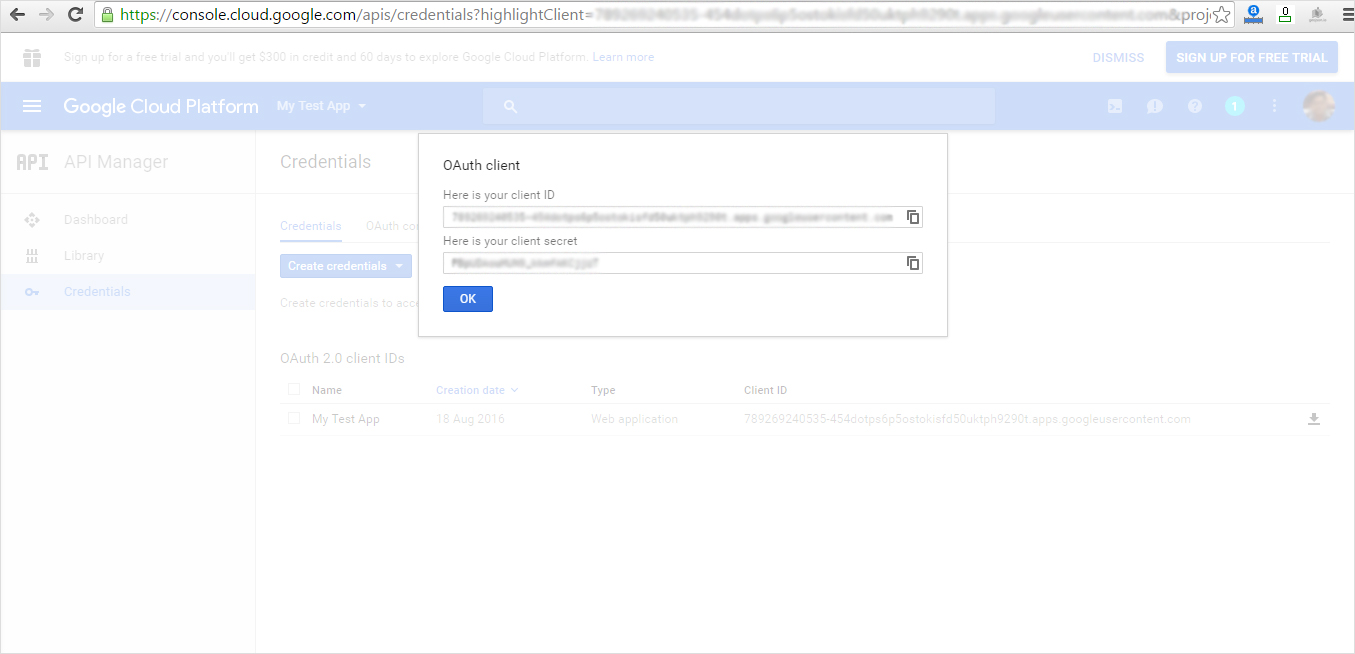Open the help question mark icon
Screen dimensions: 1355x654
pos(1195,106)
